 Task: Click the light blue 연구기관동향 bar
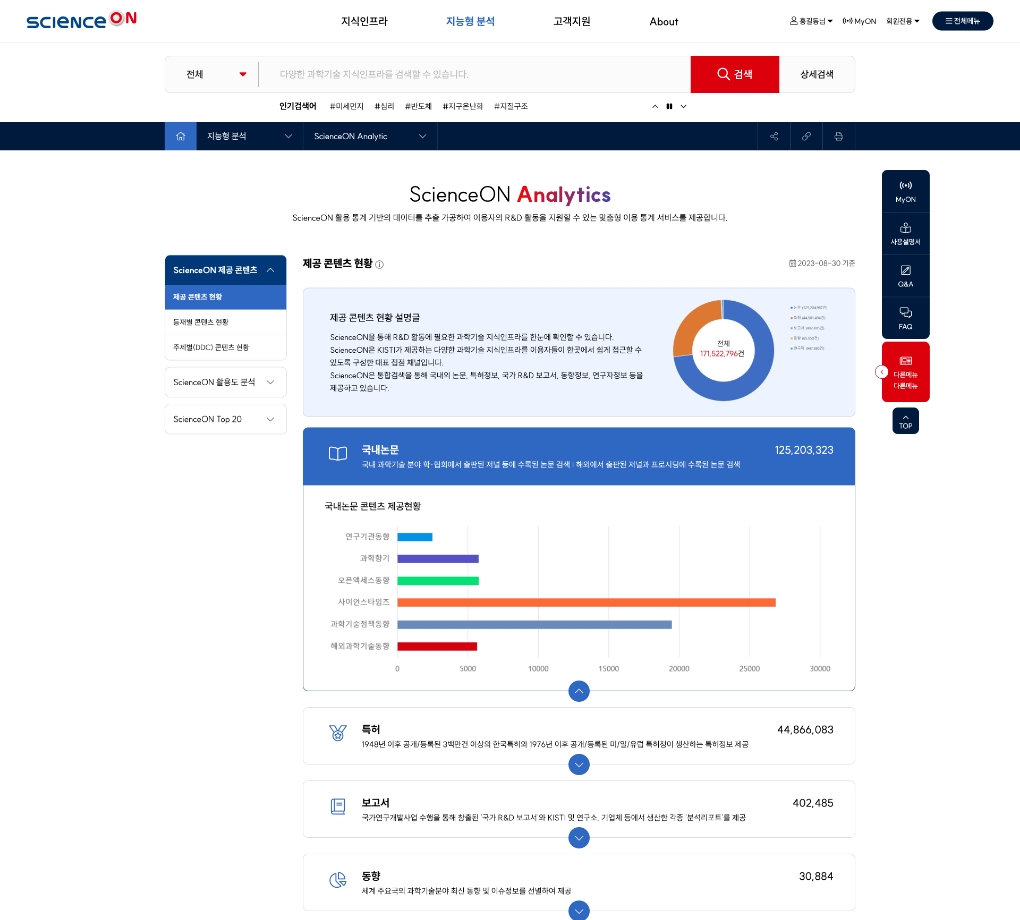click(x=415, y=537)
